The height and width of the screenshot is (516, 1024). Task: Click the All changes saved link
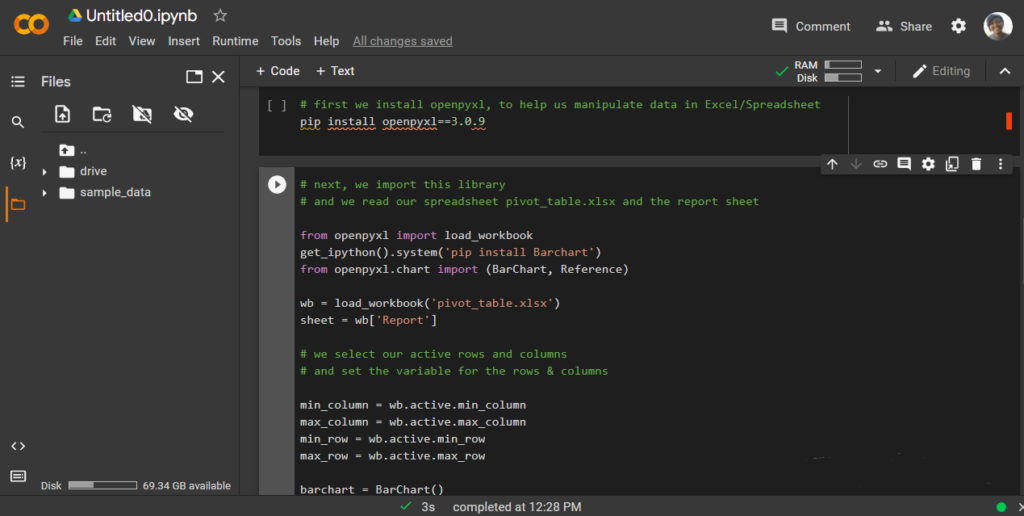pyautogui.click(x=402, y=41)
